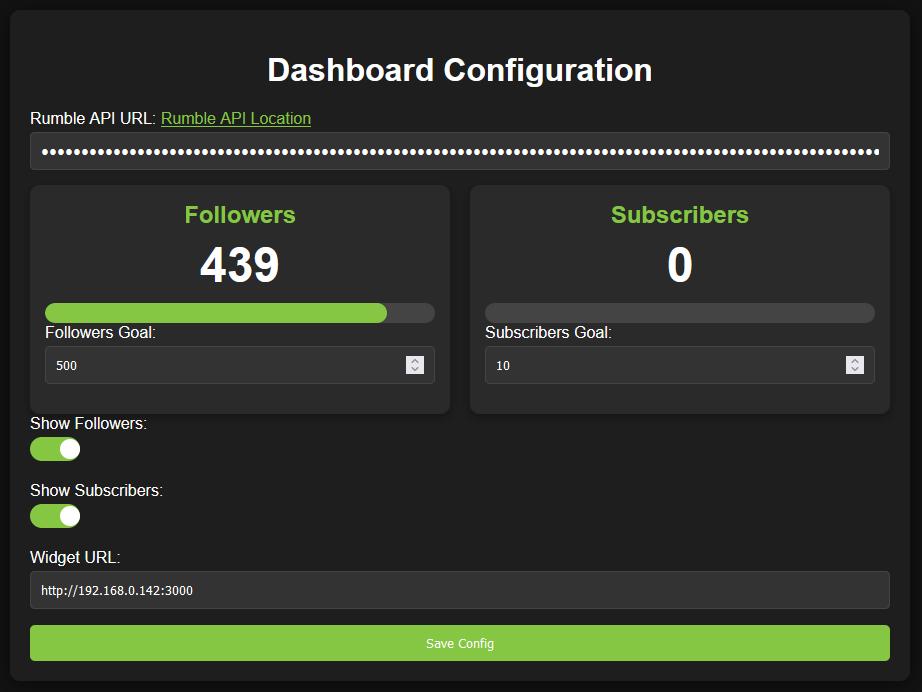Click the Widget URL label
Viewport: 922px width, 692px height.
[75, 557]
